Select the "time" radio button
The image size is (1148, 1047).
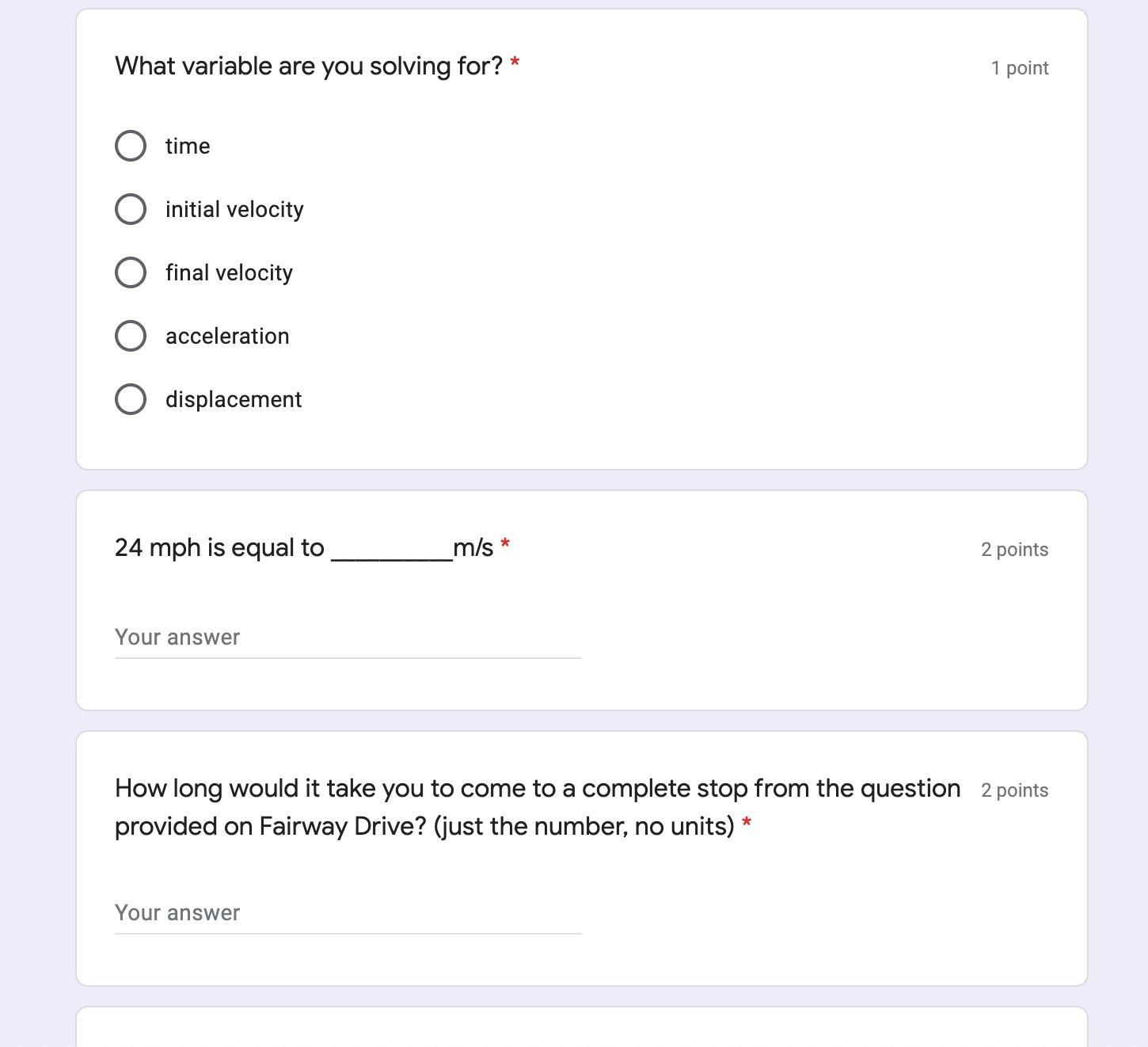[131, 146]
